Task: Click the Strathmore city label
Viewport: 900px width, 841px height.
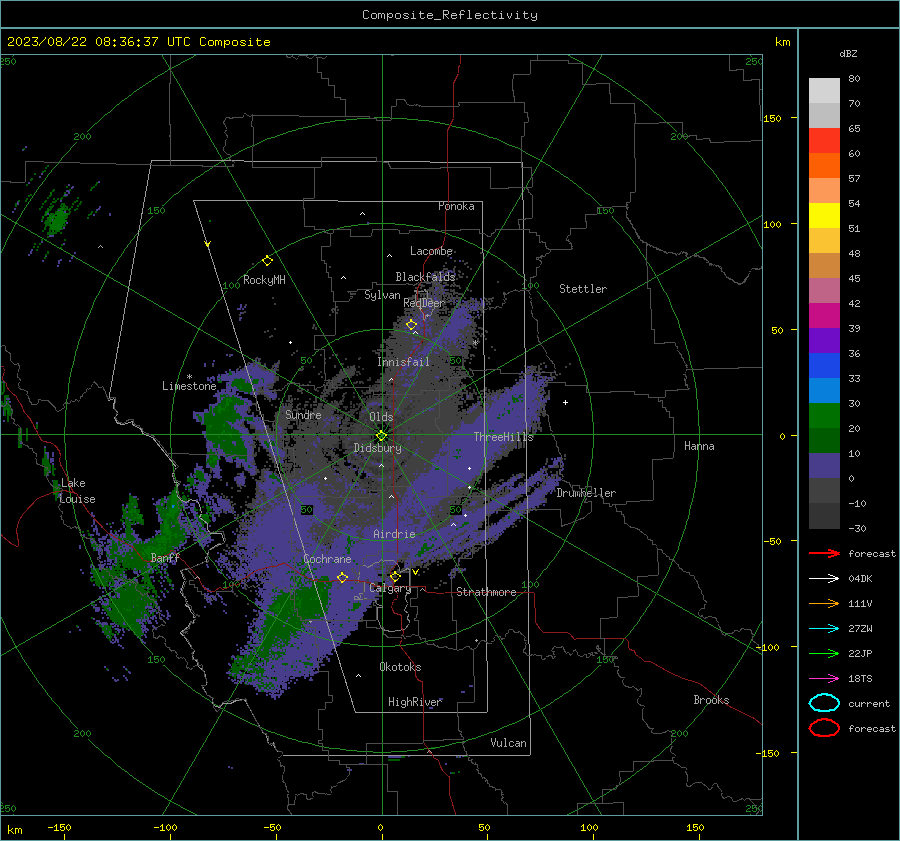Action: click(x=486, y=592)
